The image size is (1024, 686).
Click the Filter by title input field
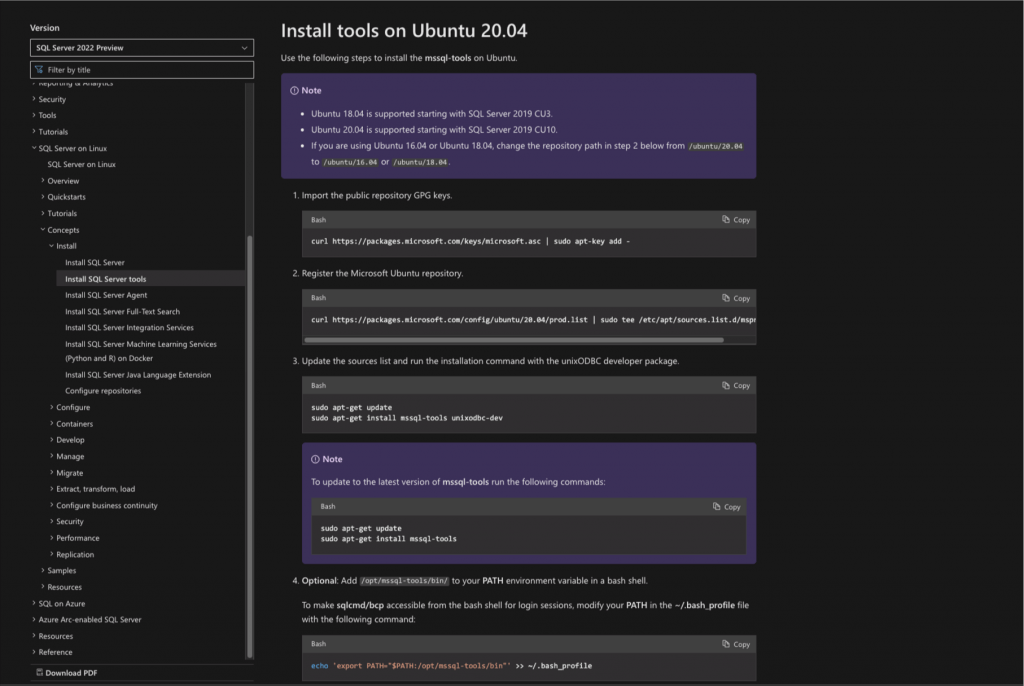coord(142,70)
